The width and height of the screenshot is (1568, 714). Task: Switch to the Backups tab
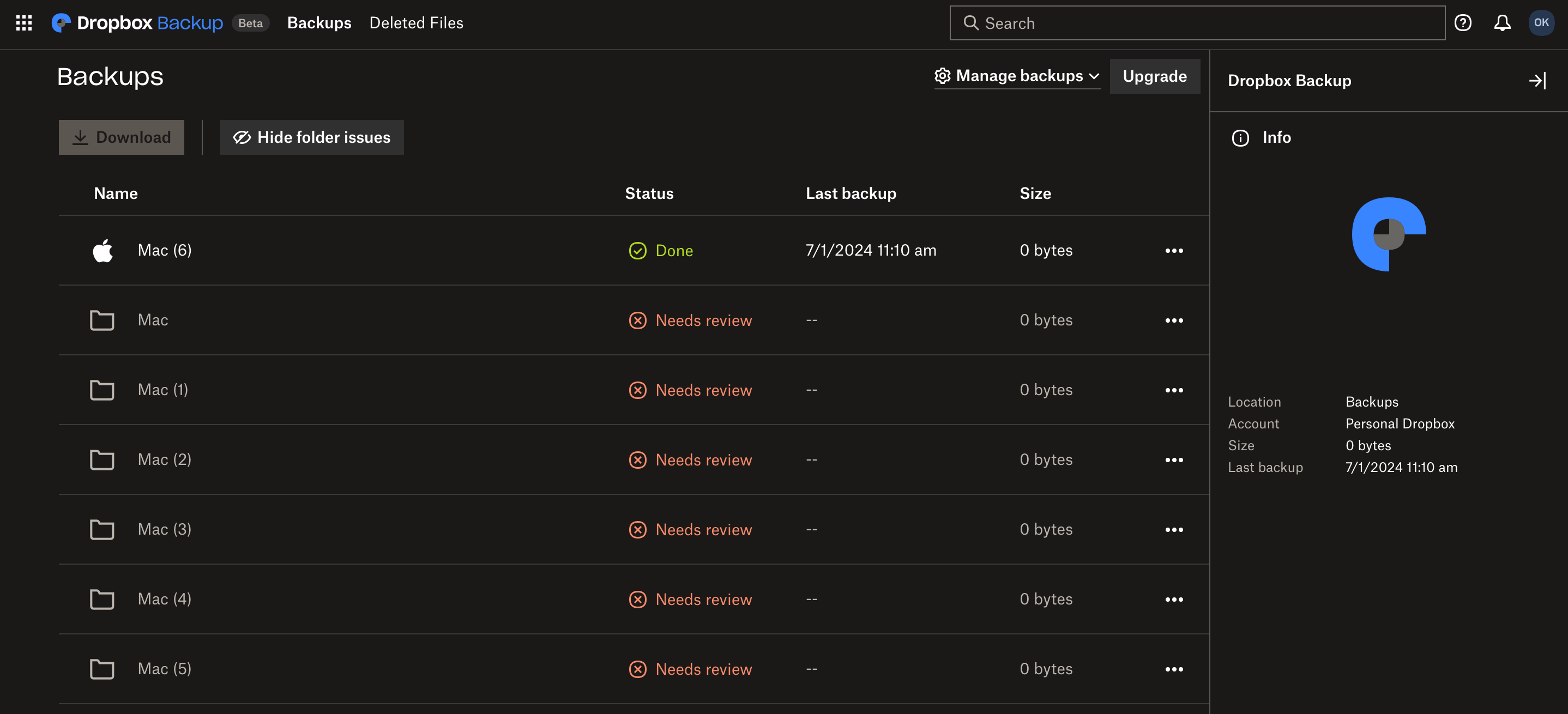click(x=319, y=23)
